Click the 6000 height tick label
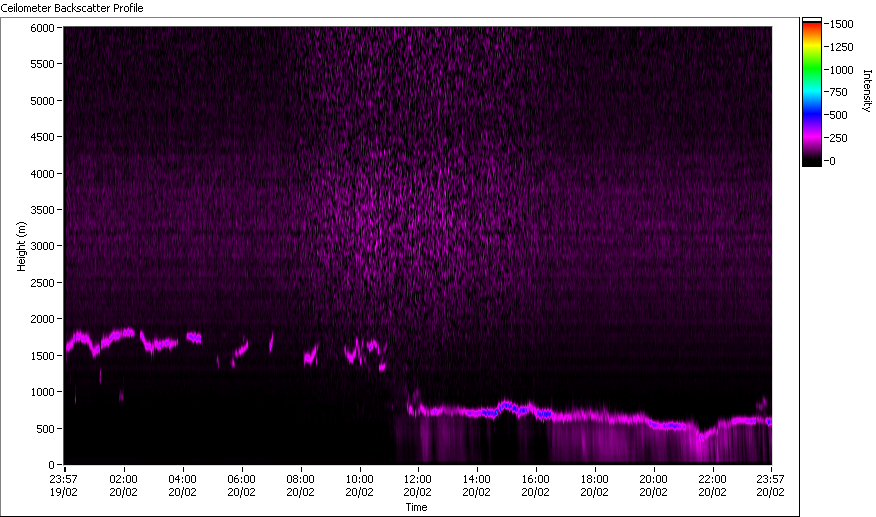The width and height of the screenshot is (876, 517). (42, 28)
